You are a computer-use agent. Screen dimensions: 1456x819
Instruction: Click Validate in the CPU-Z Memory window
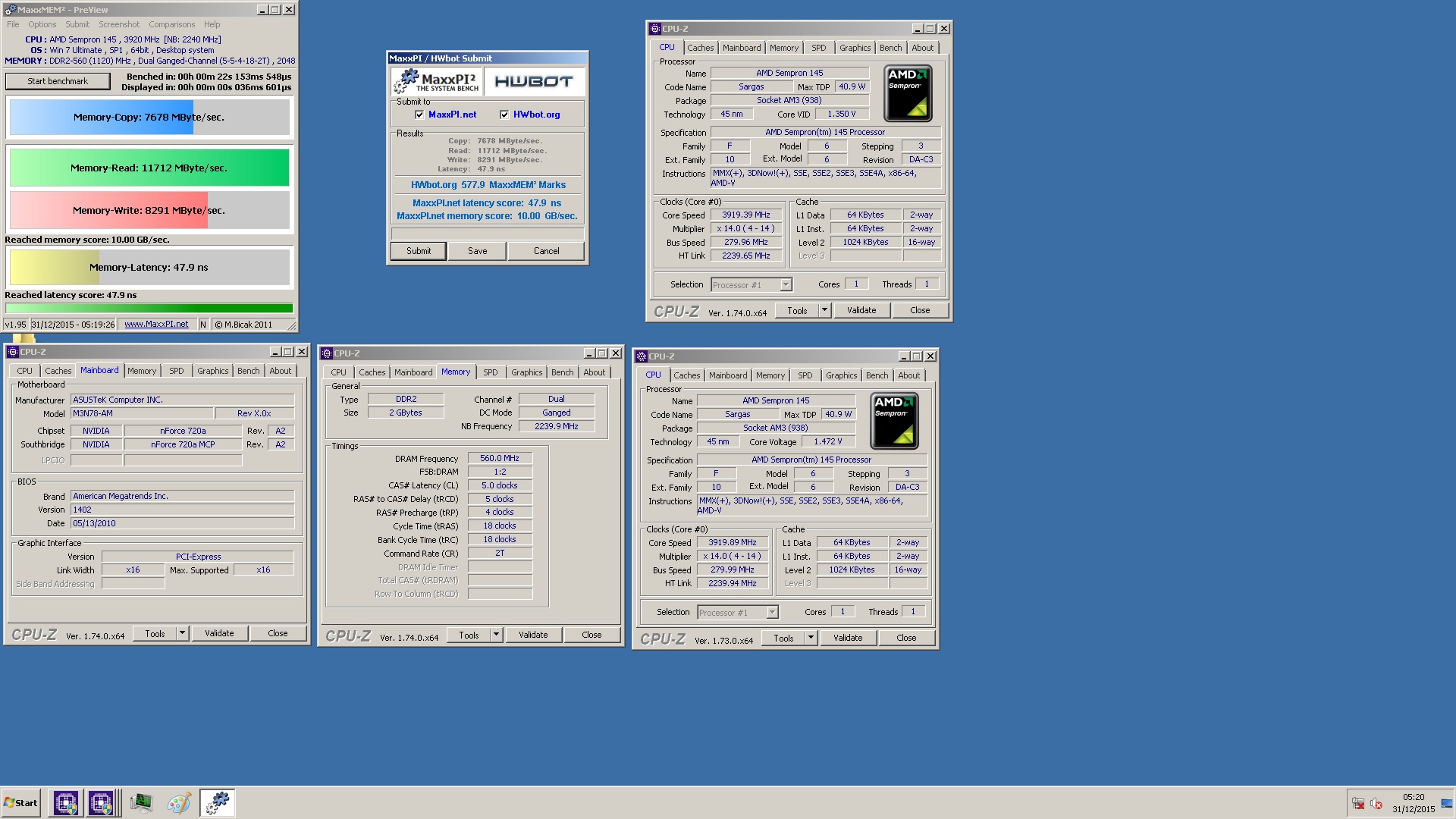(x=533, y=635)
